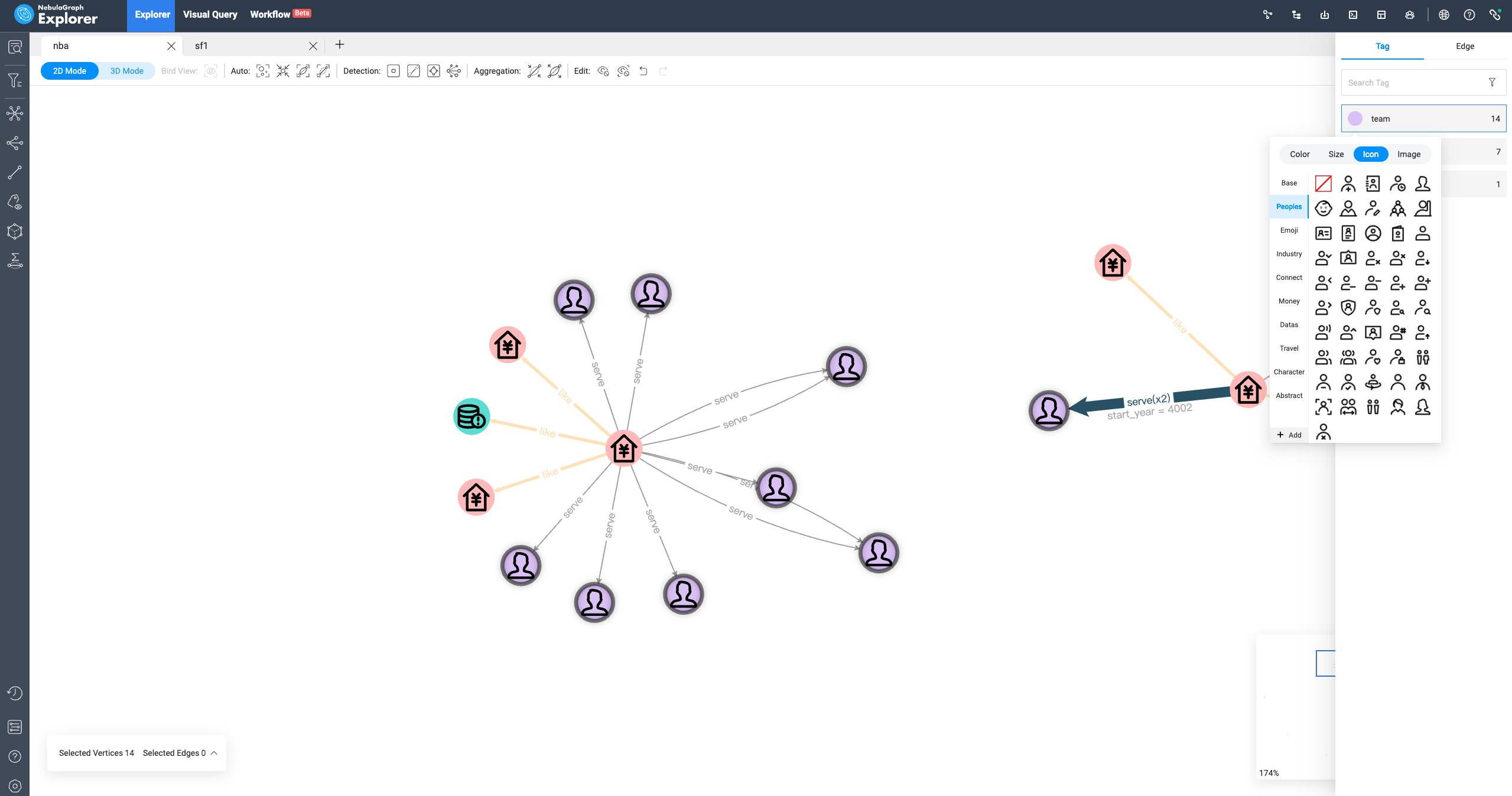Switch to the Edge tab
This screenshot has width=1512, height=796.
pos(1465,46)
